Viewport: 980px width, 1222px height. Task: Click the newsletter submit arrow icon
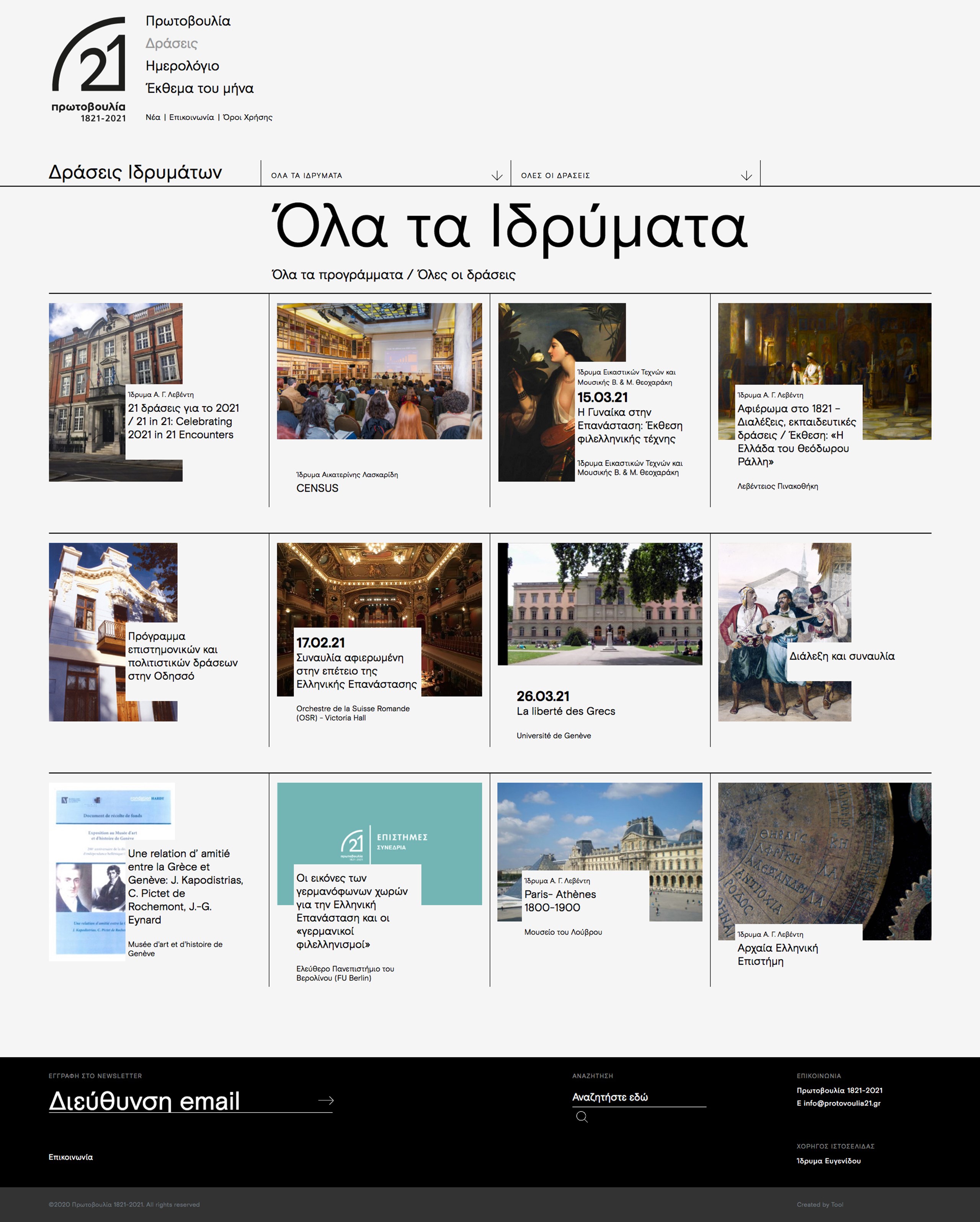[326, 1100]
